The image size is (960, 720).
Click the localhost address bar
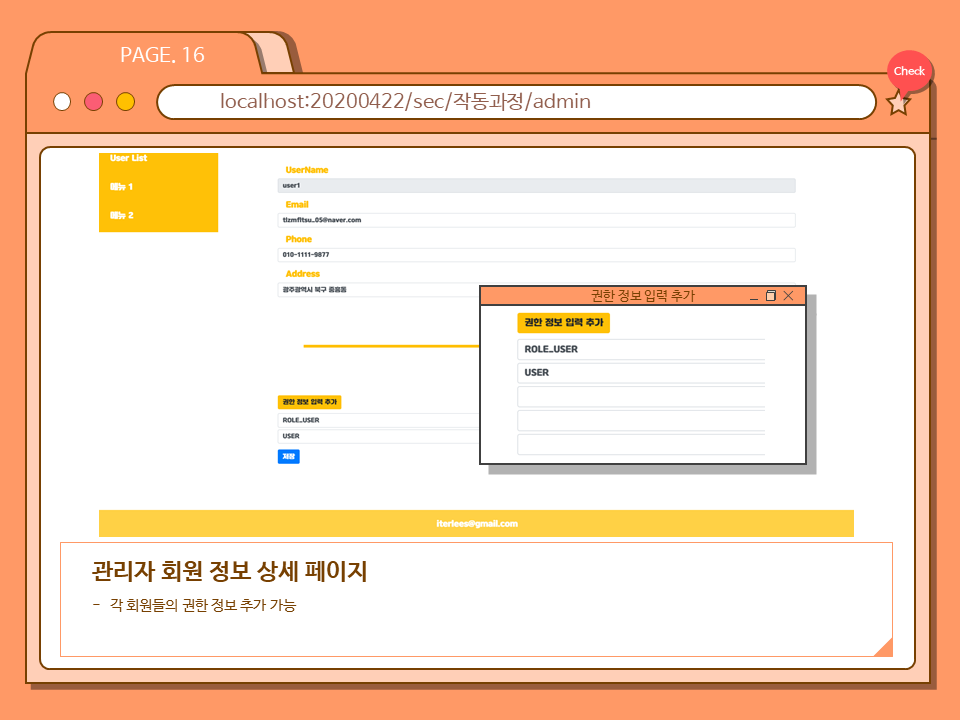515,102
